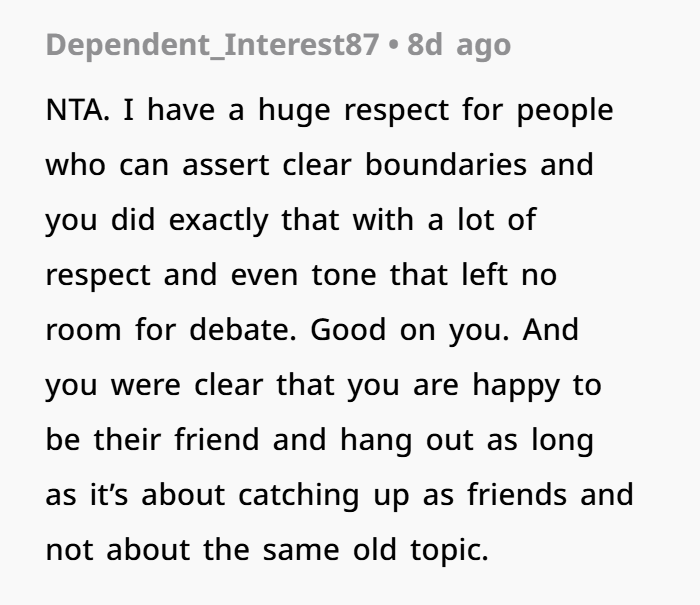The width and height of the screenshot is (700, 605).
Task: Click the phrase "with a lot of"
Action: click(x=438, y=219)
